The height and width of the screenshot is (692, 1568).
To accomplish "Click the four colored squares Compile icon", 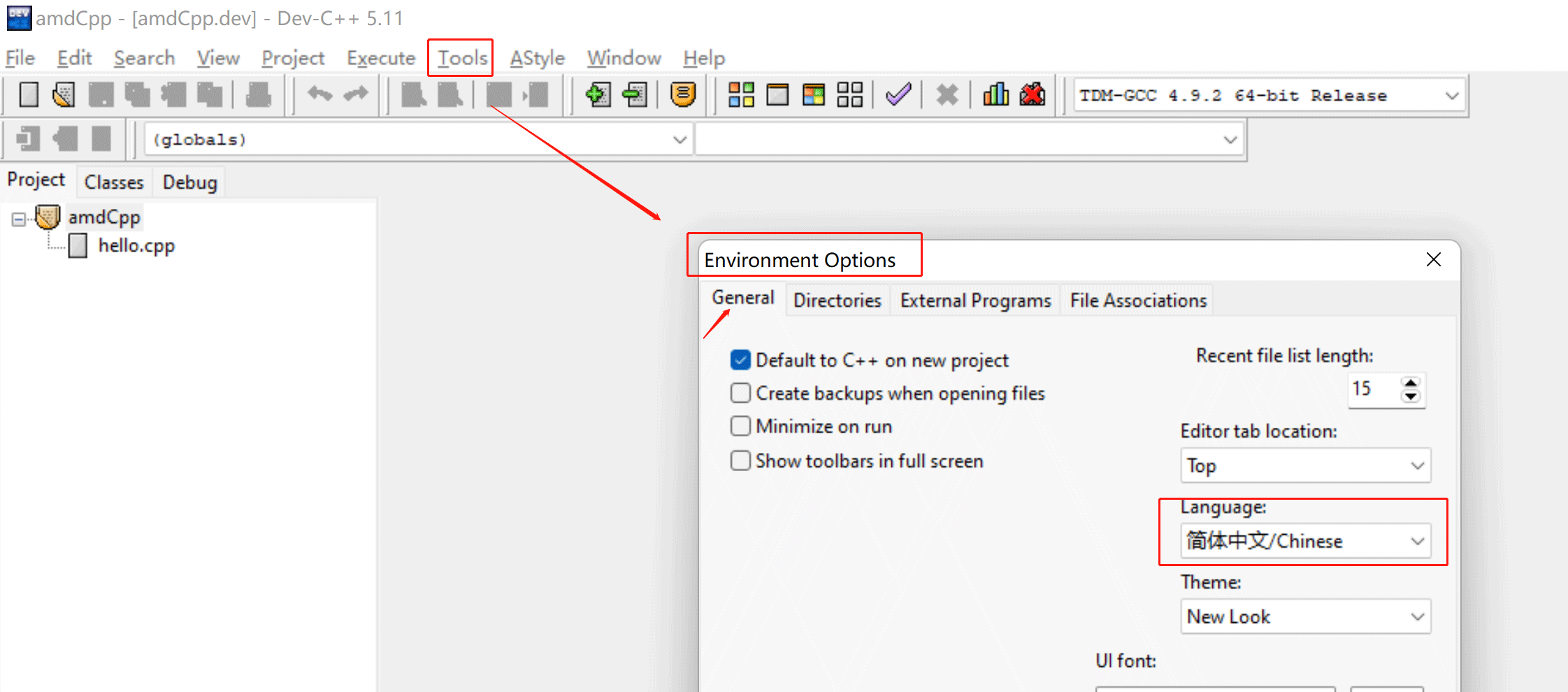I will 741,94.
